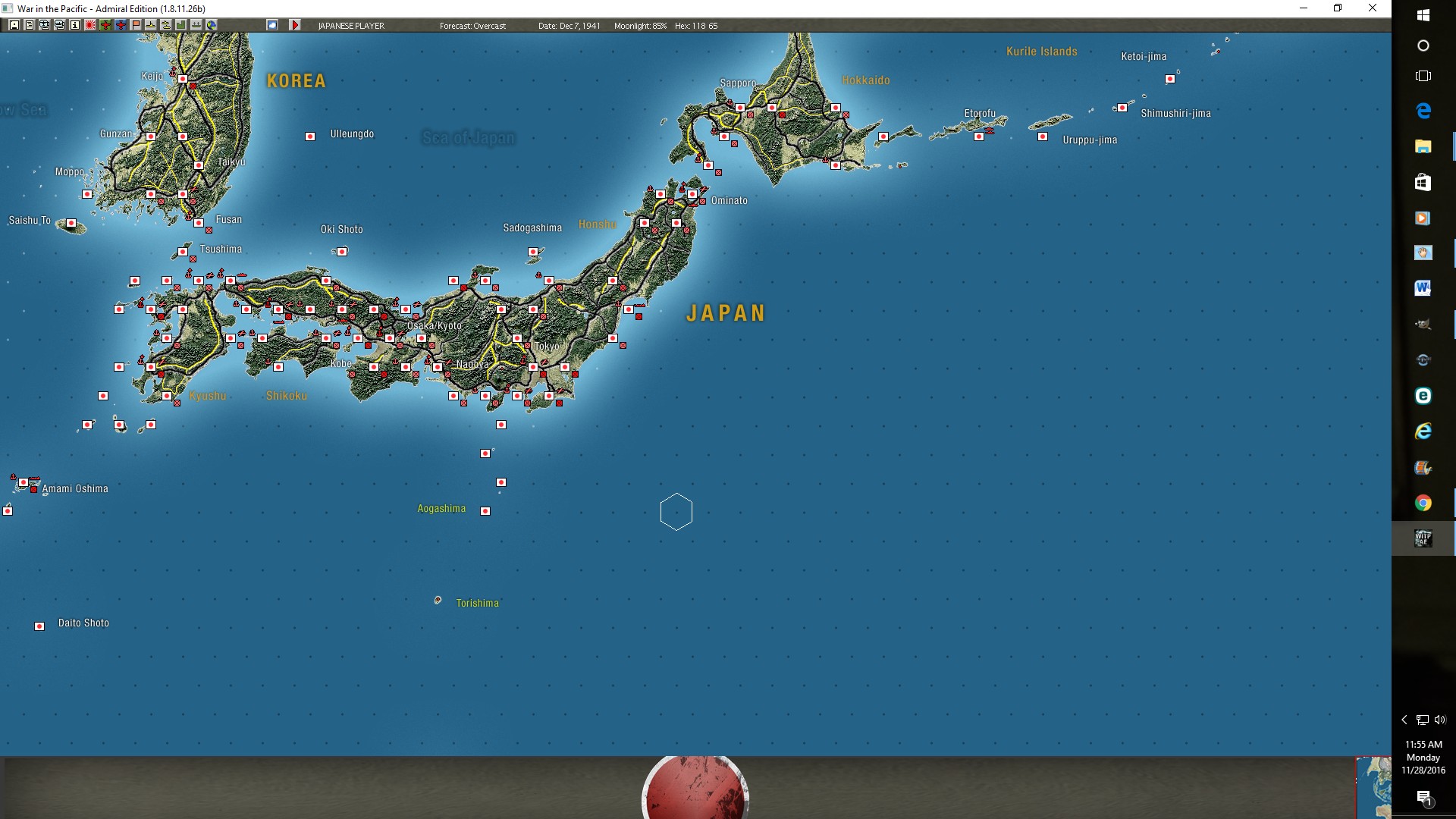
Task: Select the Gunzan base marker
Action: [151, 136]
